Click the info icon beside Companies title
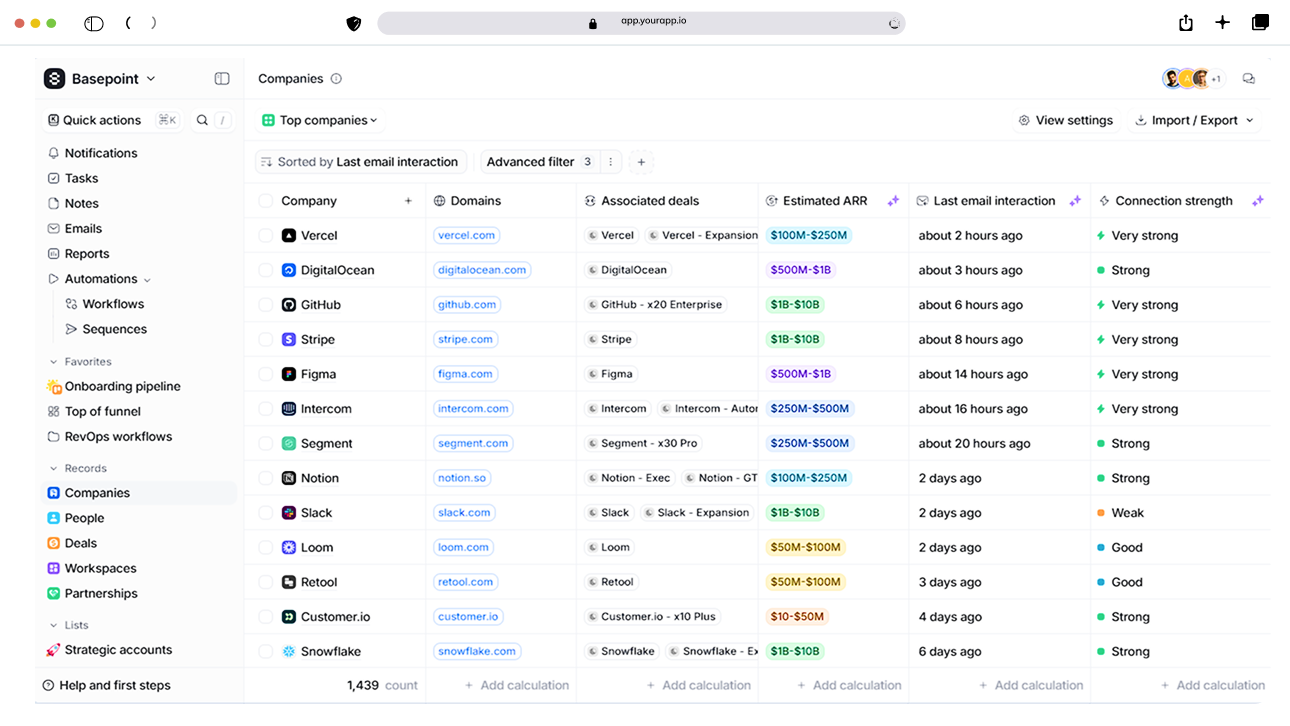The image size is (1290, 726). click(x=336, y=79)
